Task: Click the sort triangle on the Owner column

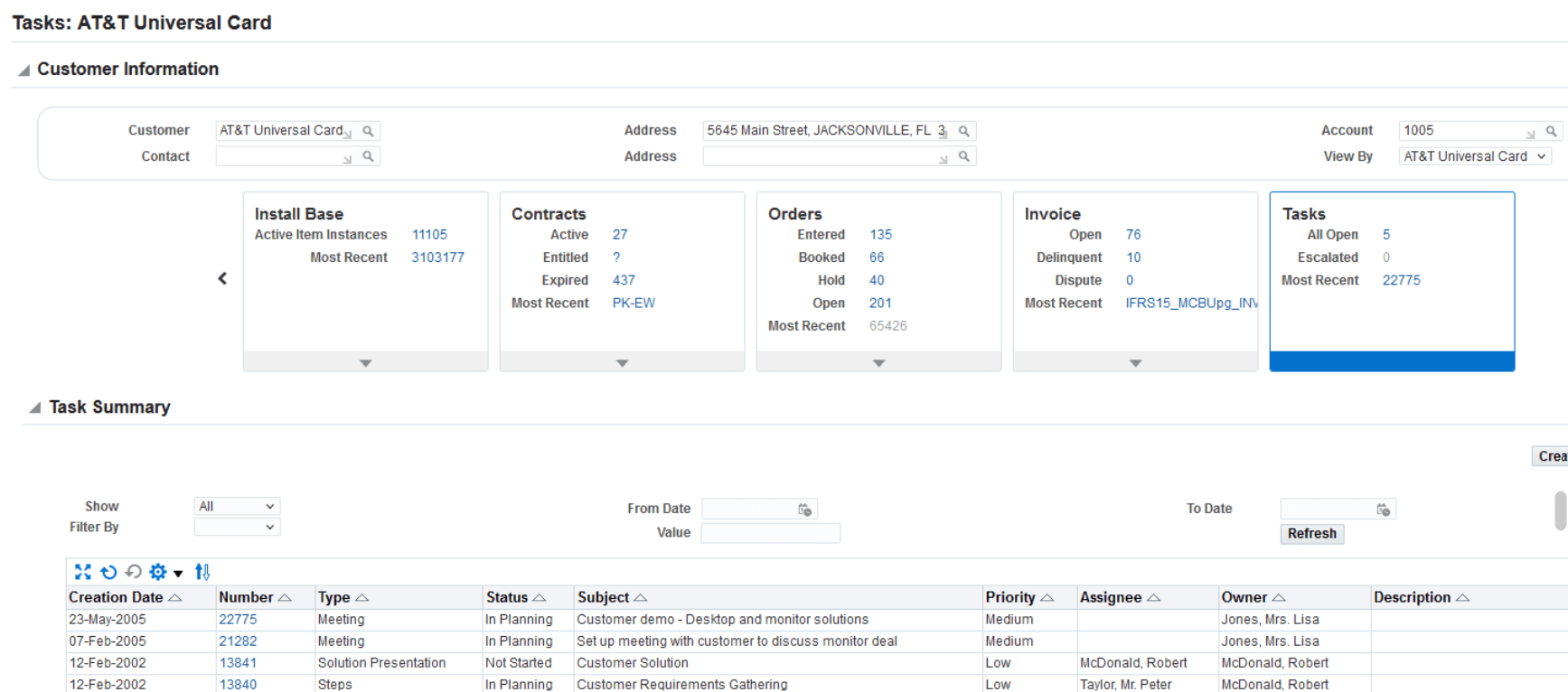Action: point(1279,598)
